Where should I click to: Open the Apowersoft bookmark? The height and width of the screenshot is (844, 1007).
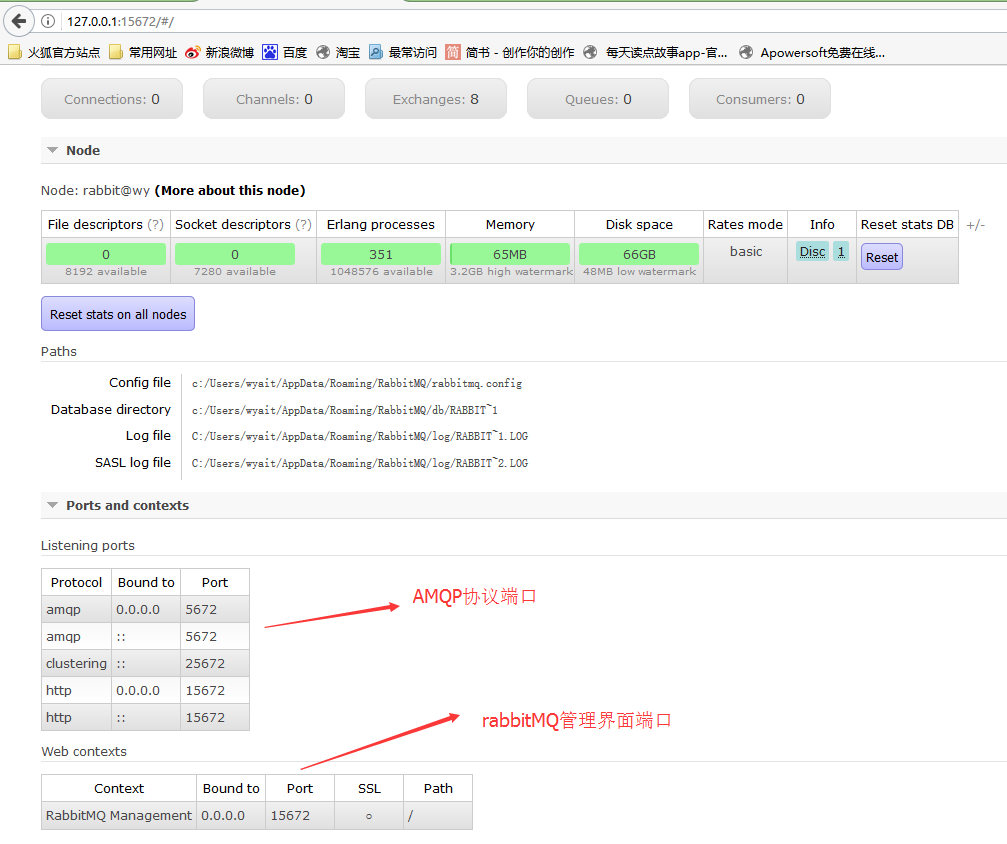click(x=812, y=53)
